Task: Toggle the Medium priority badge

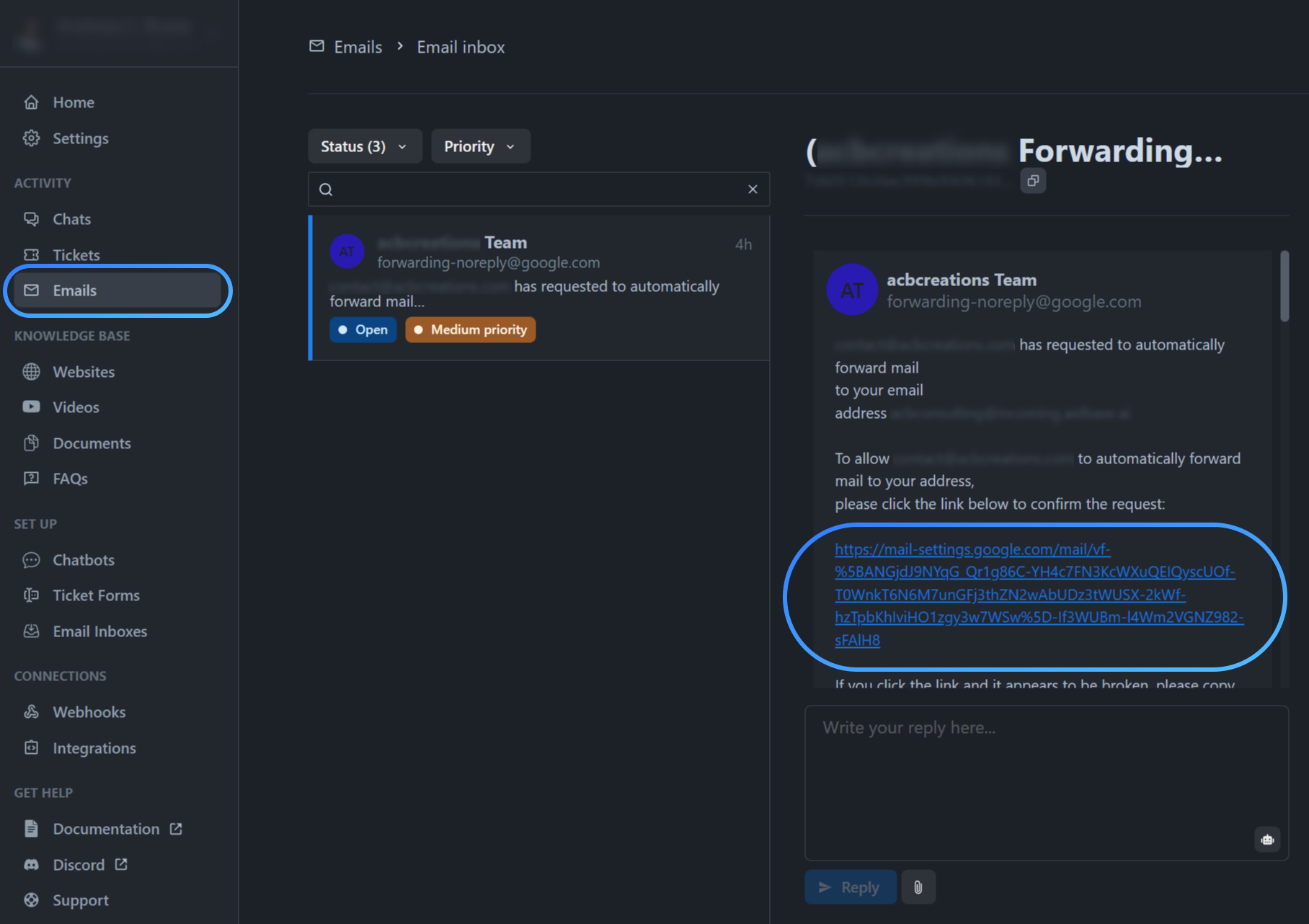Action: pyautogui.click(x=470, y=329)
